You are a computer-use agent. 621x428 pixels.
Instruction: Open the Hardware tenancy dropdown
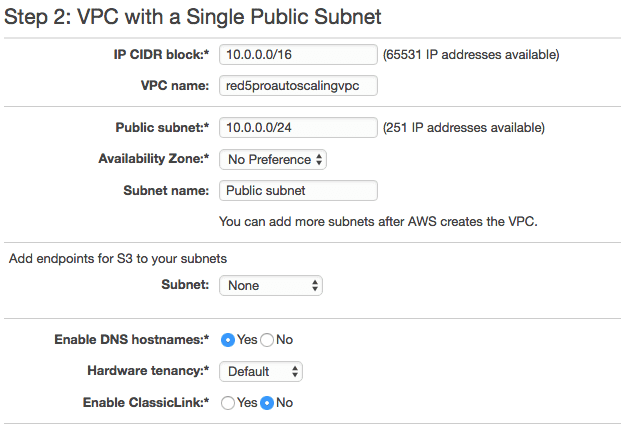coord(261,371)
